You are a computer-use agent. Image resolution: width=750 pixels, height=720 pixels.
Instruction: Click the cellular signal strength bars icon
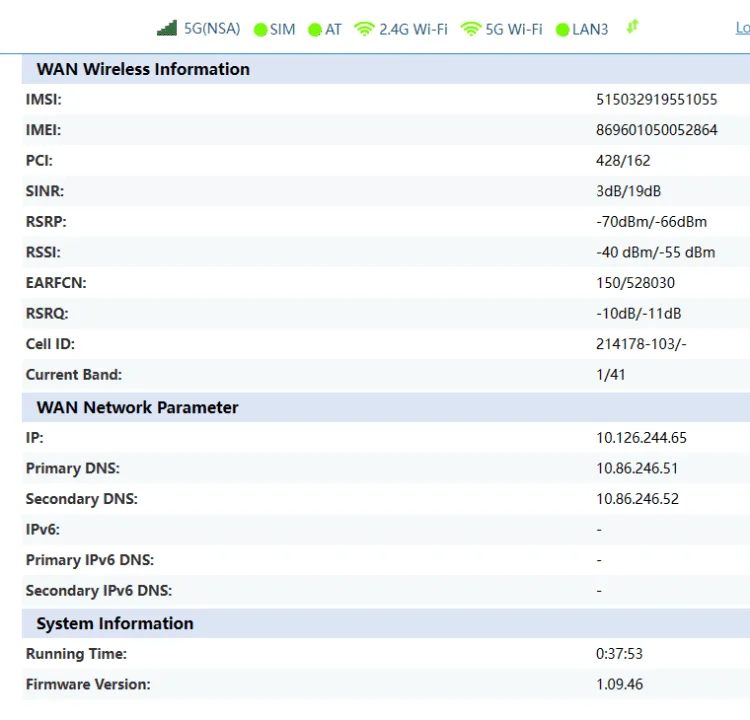tap(167, 28)
